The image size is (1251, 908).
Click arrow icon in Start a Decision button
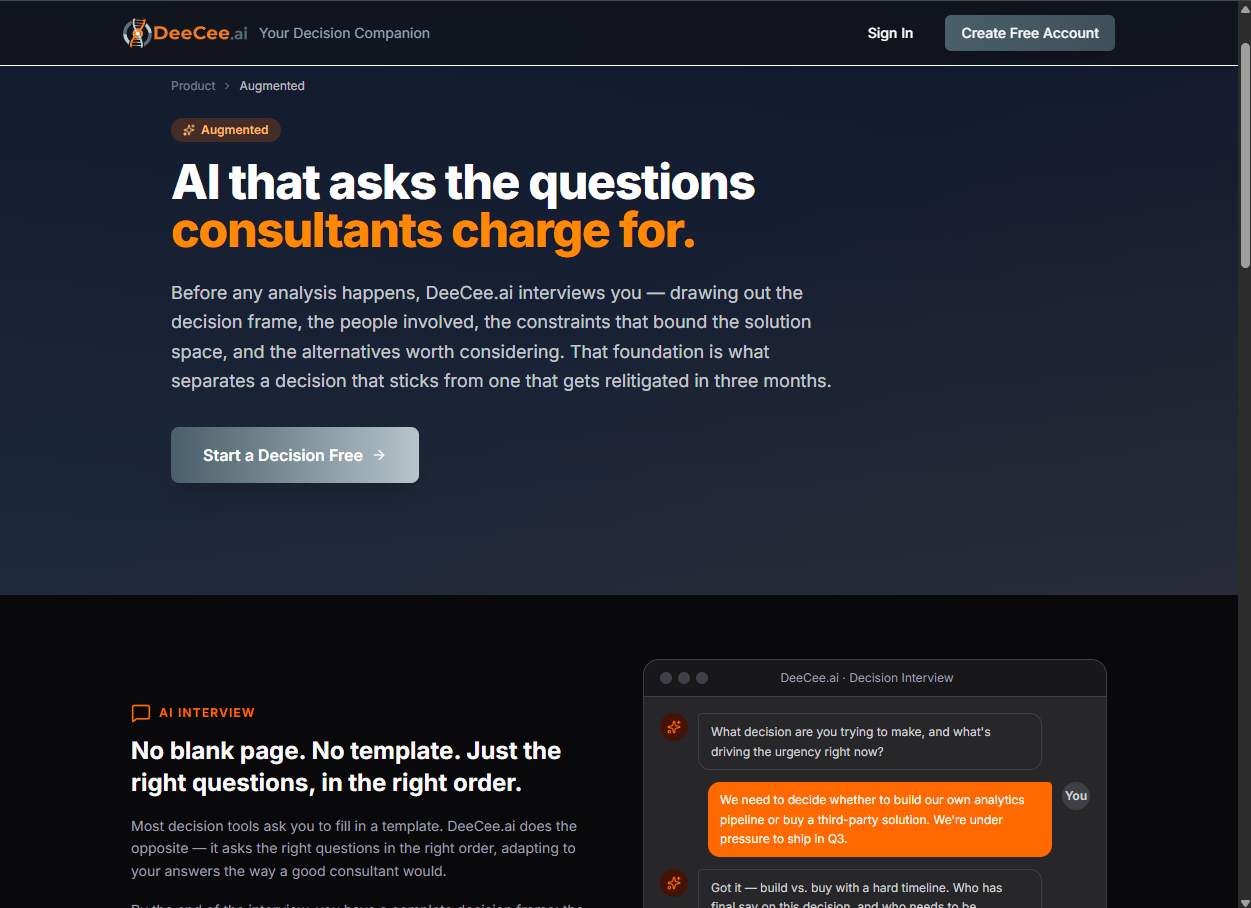tap(379, 455)
